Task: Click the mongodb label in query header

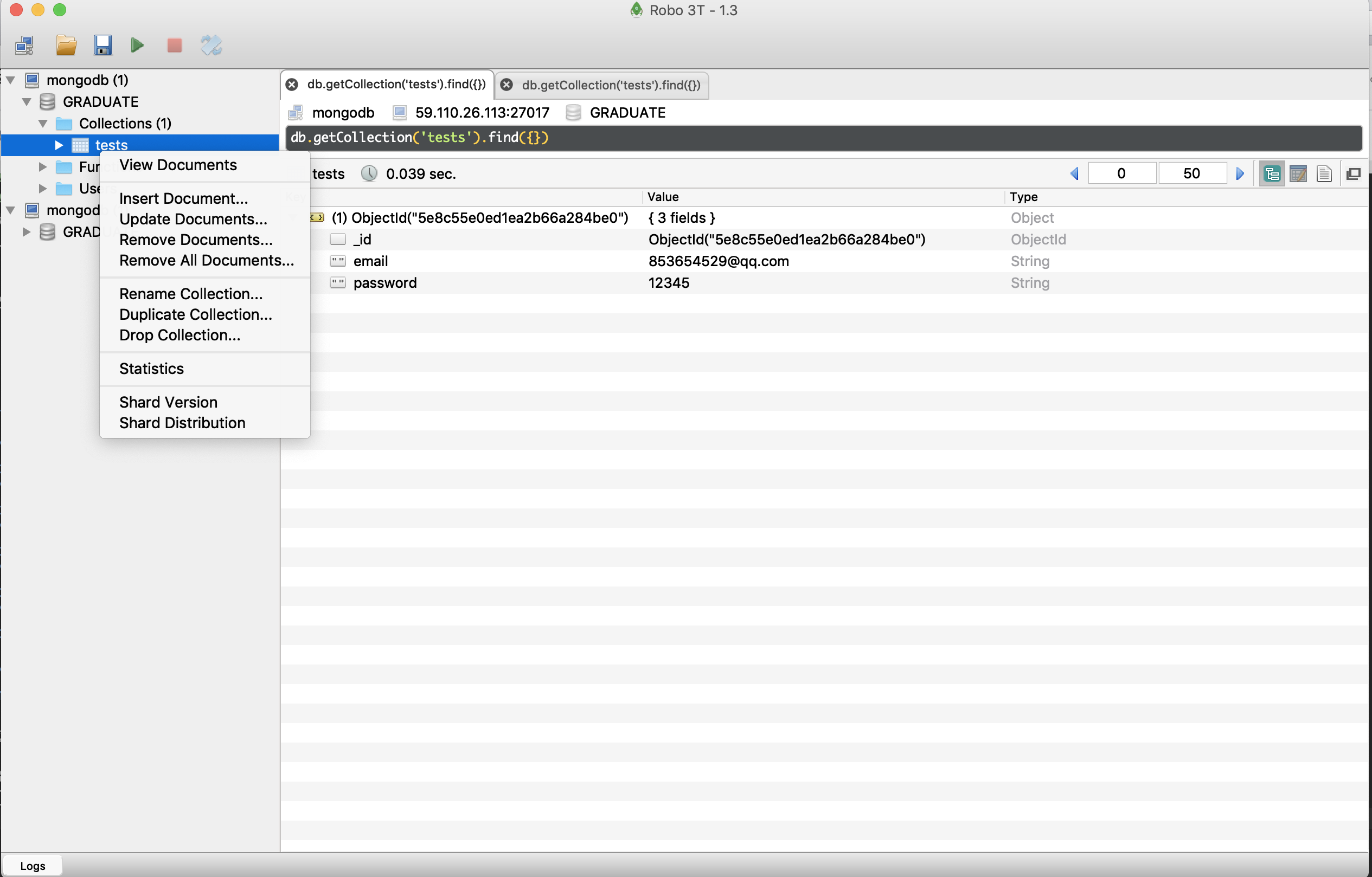Action: click(x=343, y=113)
